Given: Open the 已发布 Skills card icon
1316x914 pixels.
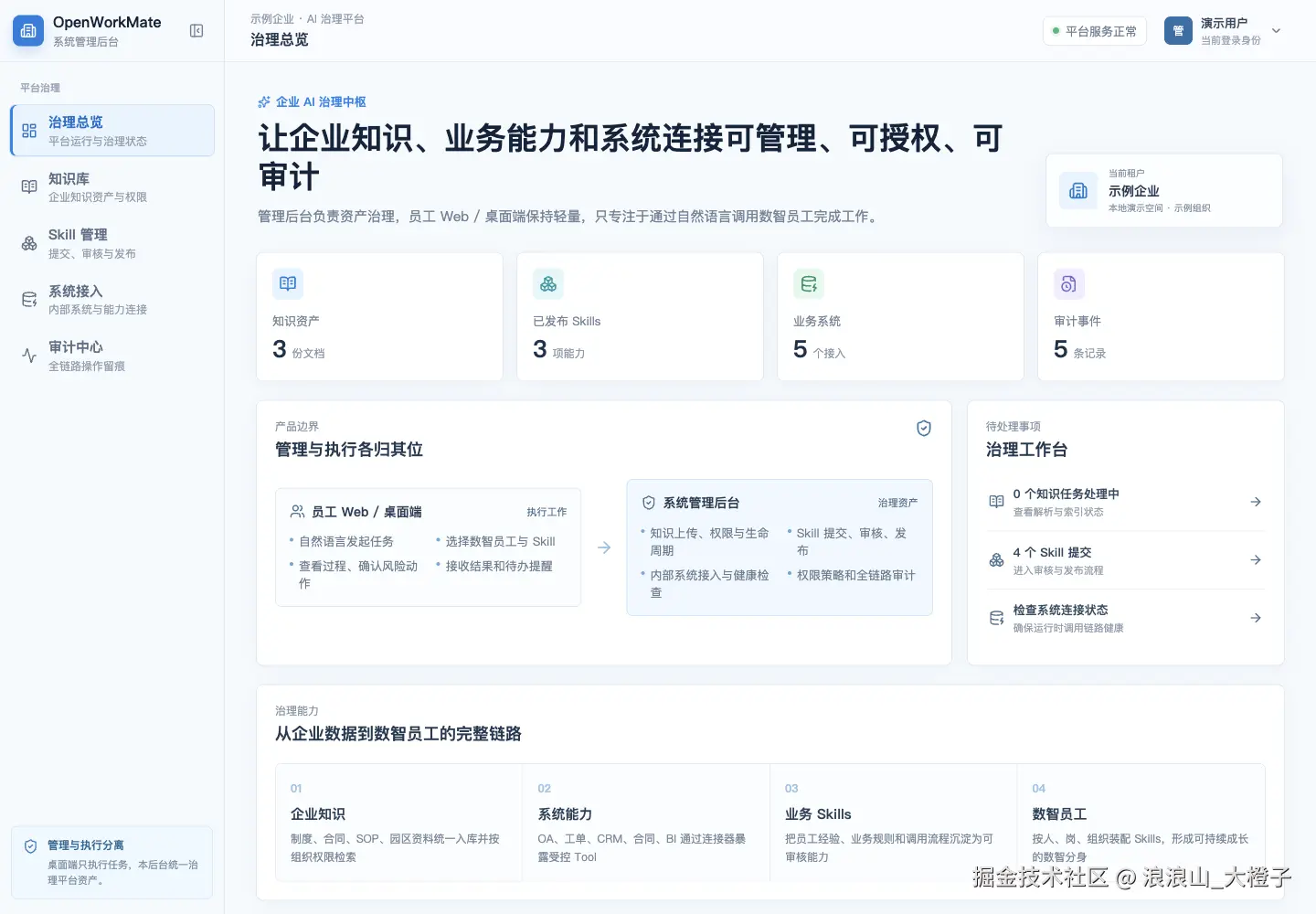Looking at the screenshot, I should pyautogui.click(x=548, y=283).
